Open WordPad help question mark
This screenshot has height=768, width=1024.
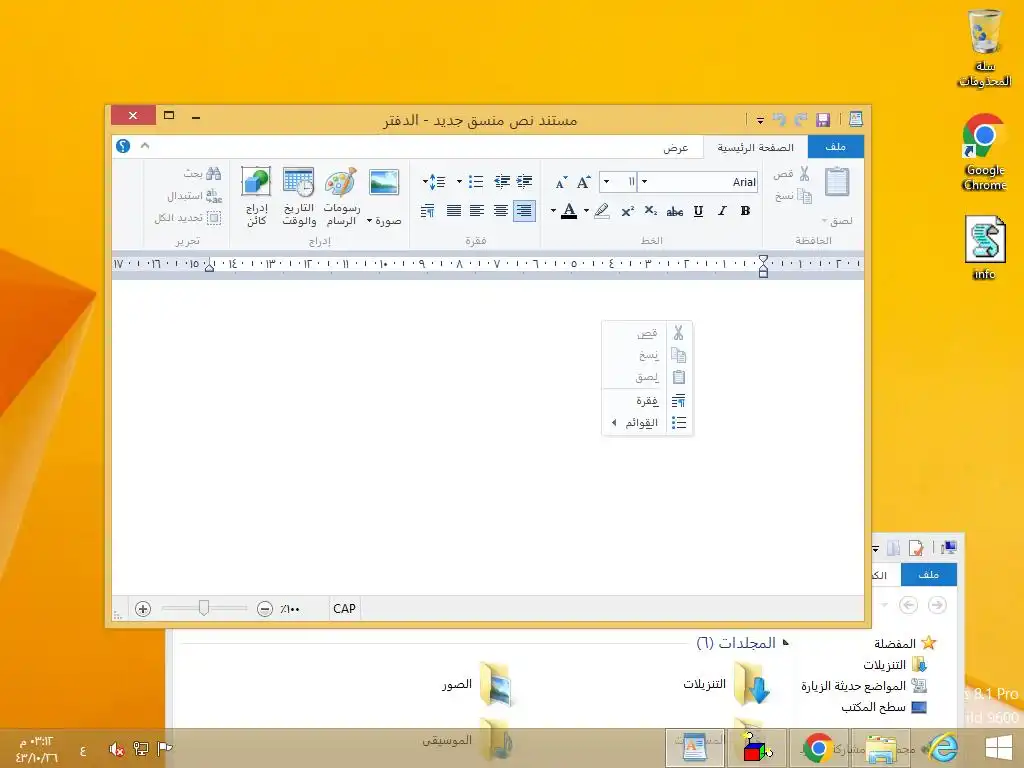point(123,146)
